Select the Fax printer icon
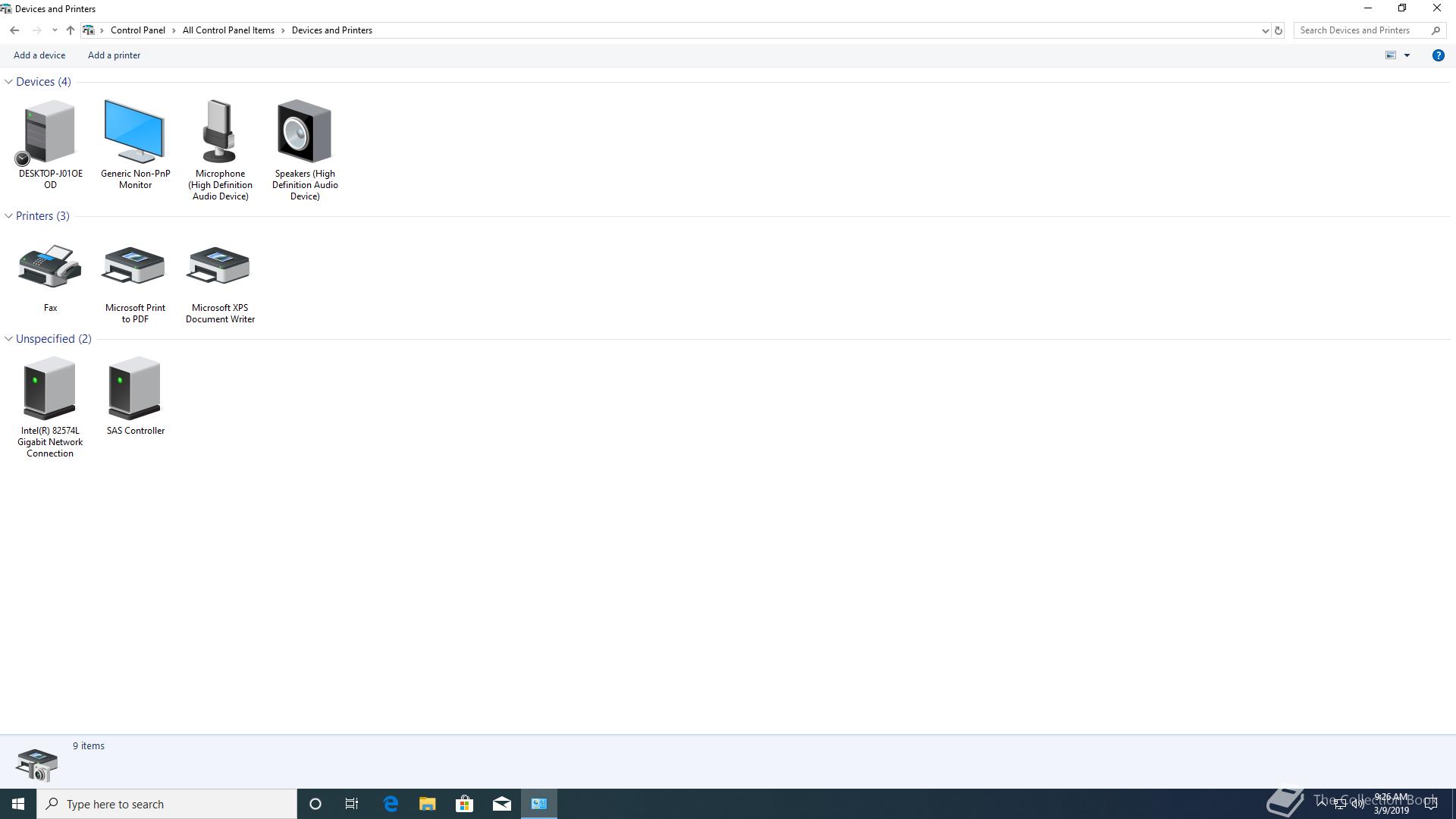 [x=50, y=266]
